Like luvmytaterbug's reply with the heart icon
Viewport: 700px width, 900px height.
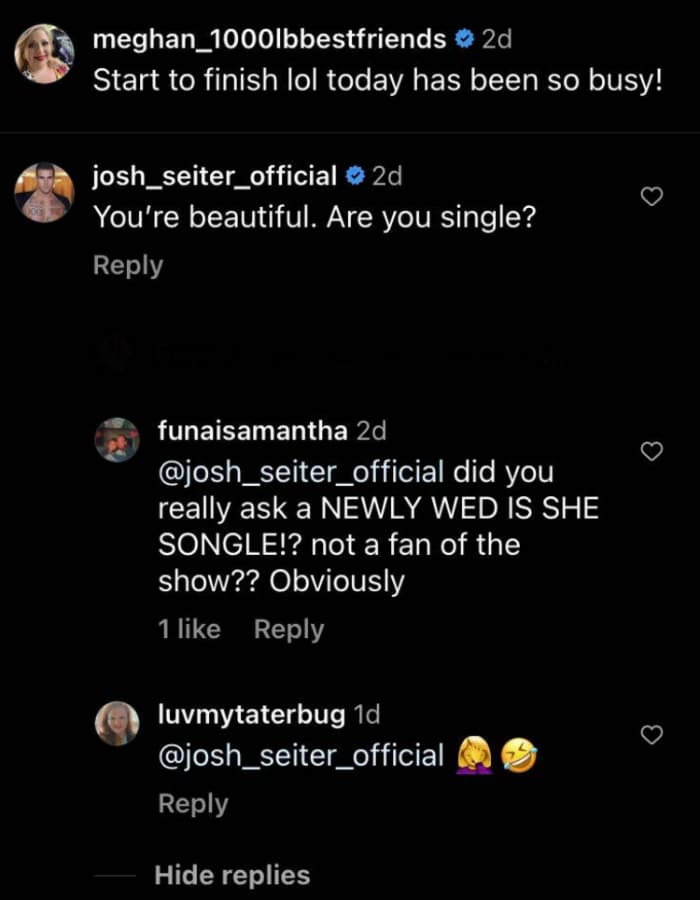(x=651, y=734)
